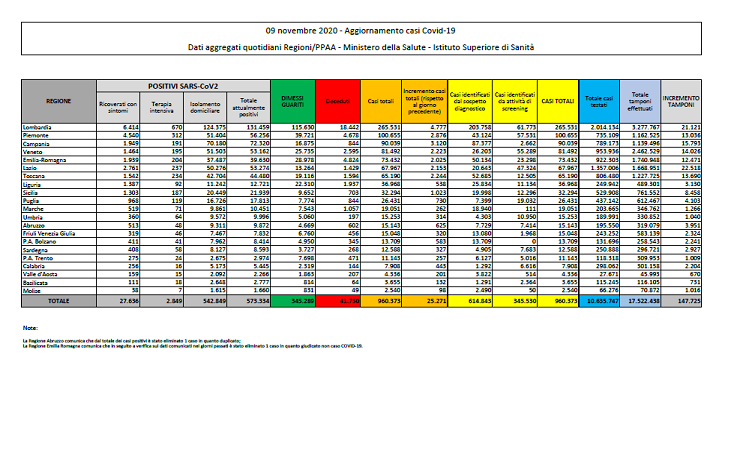Click the green DIMESSI GUARITI column header
The width and height of the screenshot is (740, 450).
pyautogui.click(x=290, y=101)
